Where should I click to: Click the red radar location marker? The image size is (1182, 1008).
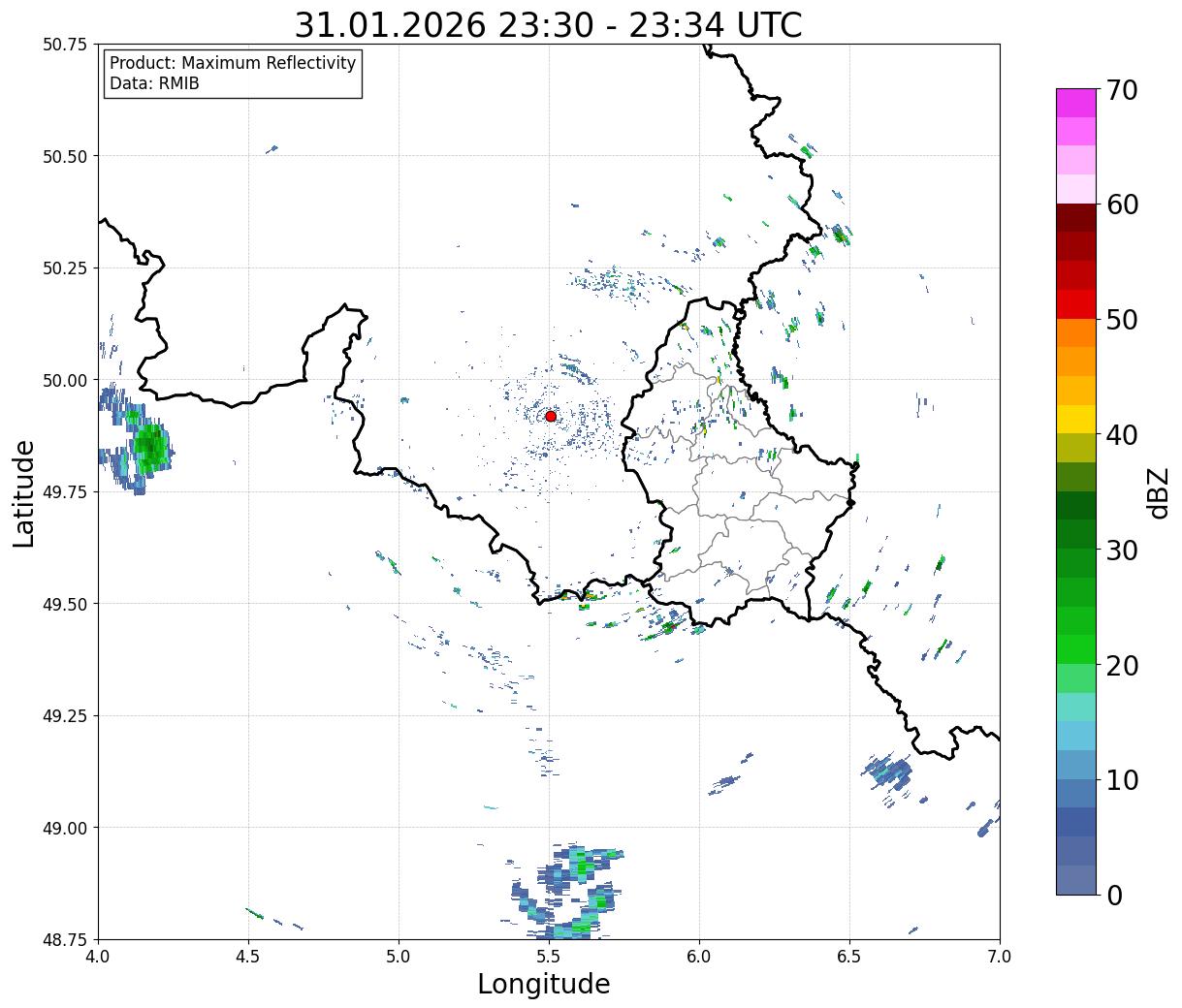[551, 416]
